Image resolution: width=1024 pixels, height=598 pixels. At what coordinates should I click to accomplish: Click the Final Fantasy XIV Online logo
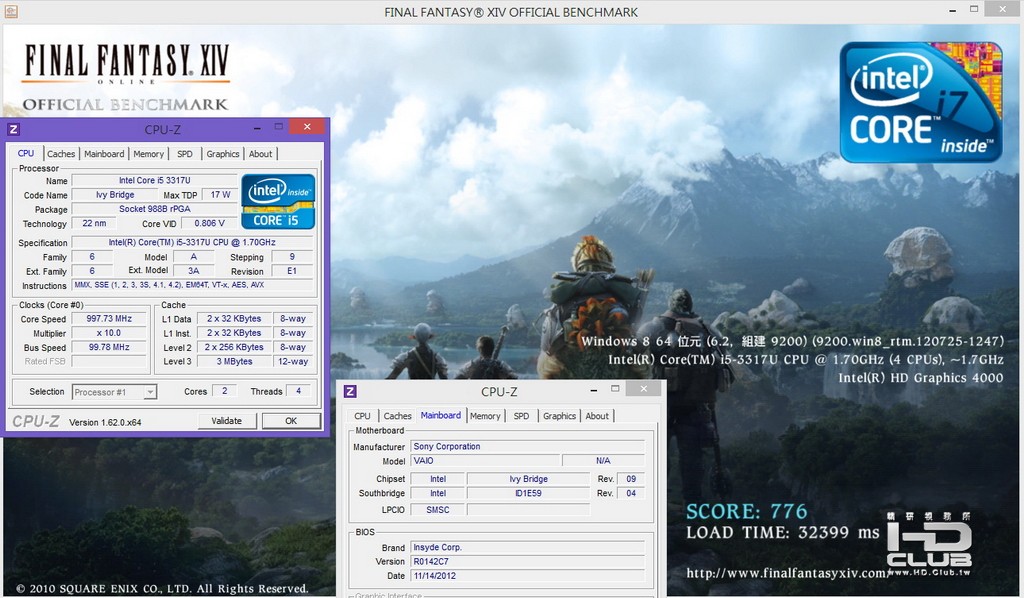(x=126, y=65)
